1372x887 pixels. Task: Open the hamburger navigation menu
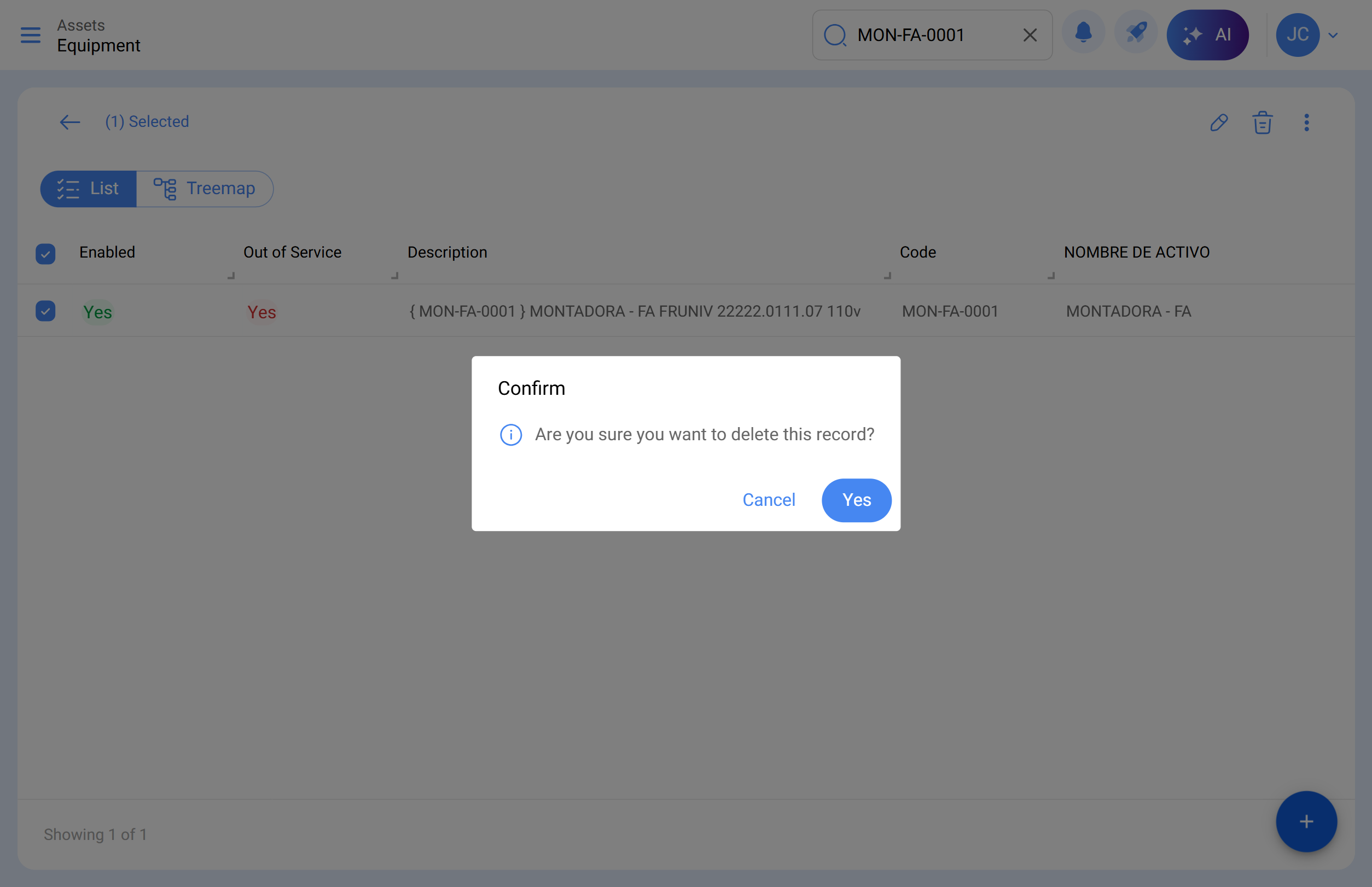click(31, 35)
